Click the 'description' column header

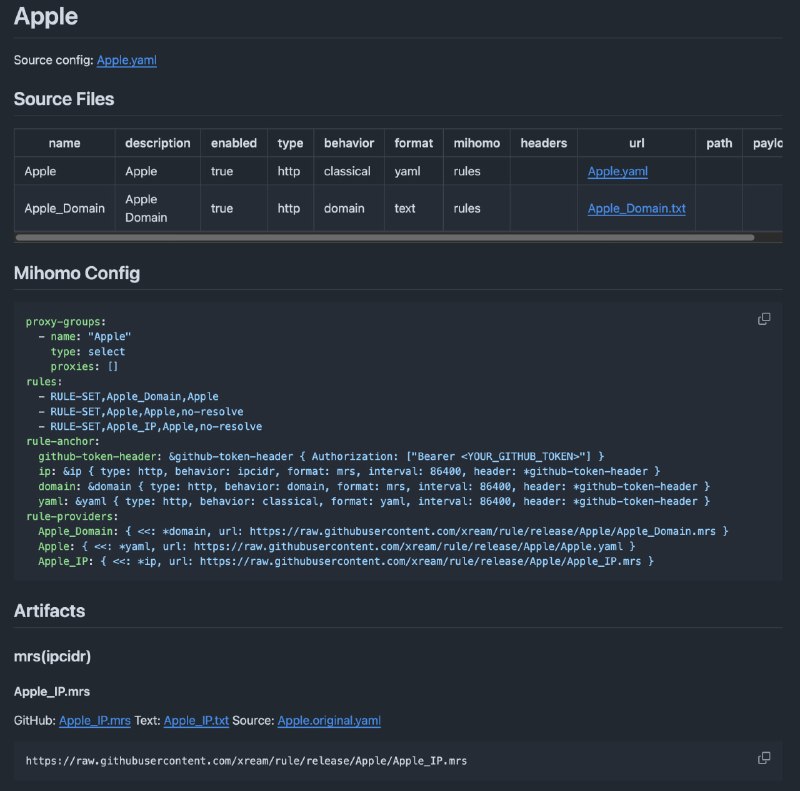[158, 143]
